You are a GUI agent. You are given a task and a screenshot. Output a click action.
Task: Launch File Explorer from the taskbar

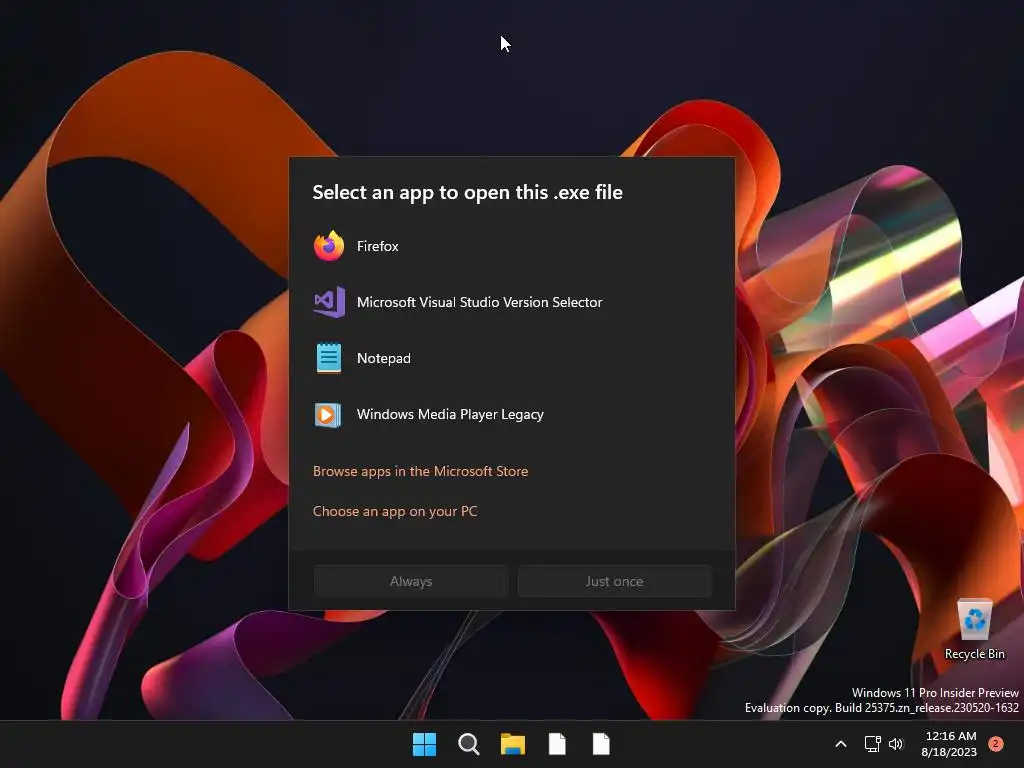[513, 744]
